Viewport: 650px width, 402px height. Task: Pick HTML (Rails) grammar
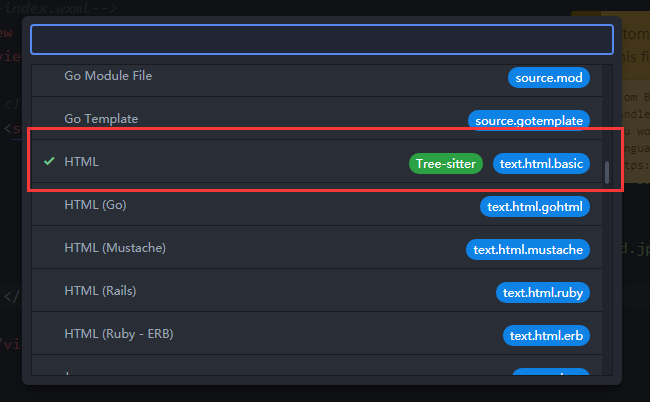317,291
